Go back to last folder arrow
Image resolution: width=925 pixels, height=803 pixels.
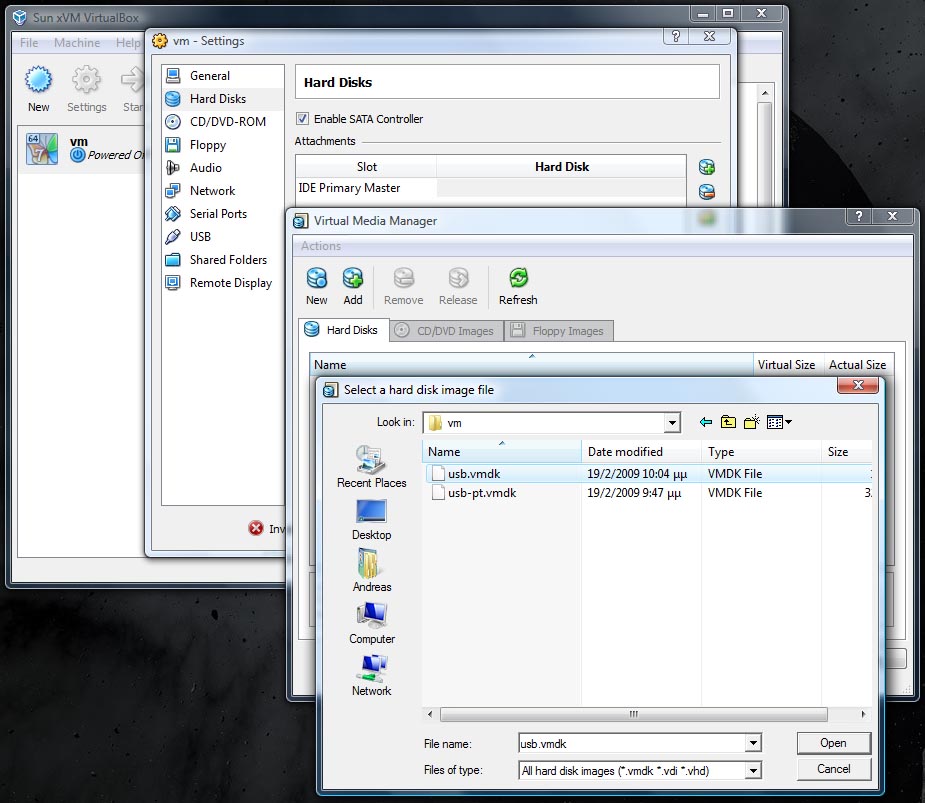[706, 422]
